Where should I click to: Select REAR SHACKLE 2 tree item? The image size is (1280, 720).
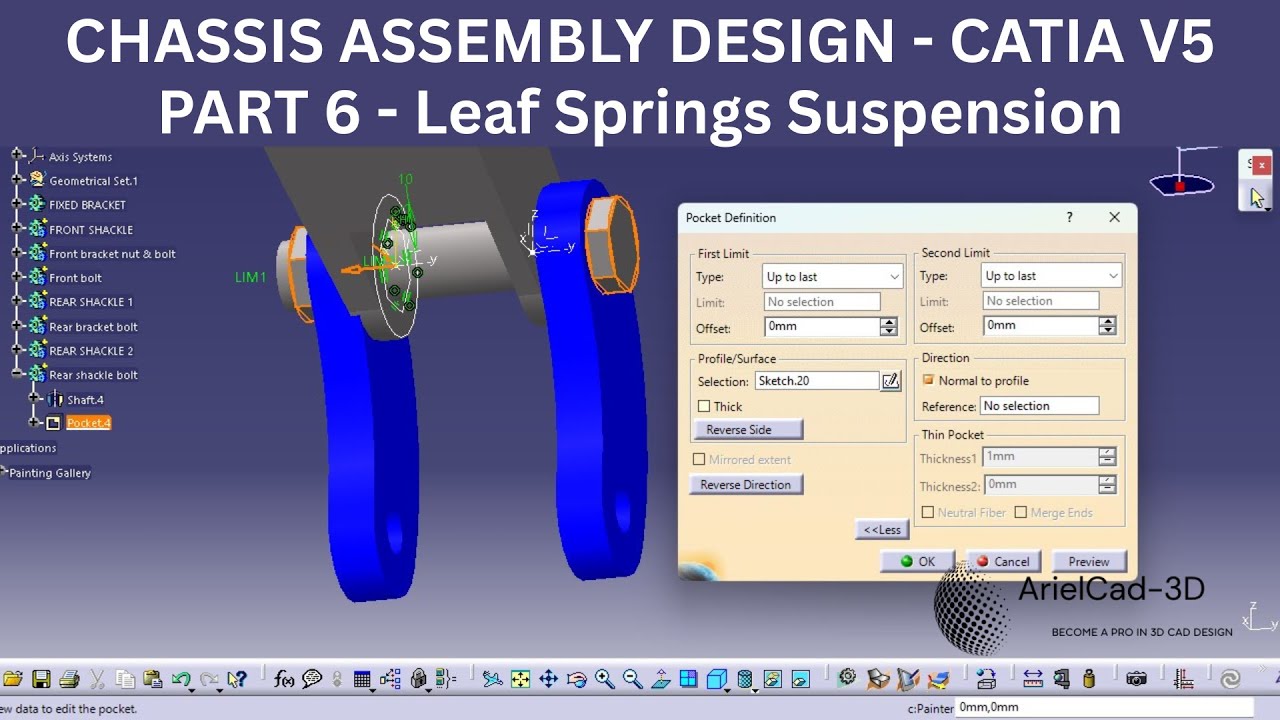point(91,351)
